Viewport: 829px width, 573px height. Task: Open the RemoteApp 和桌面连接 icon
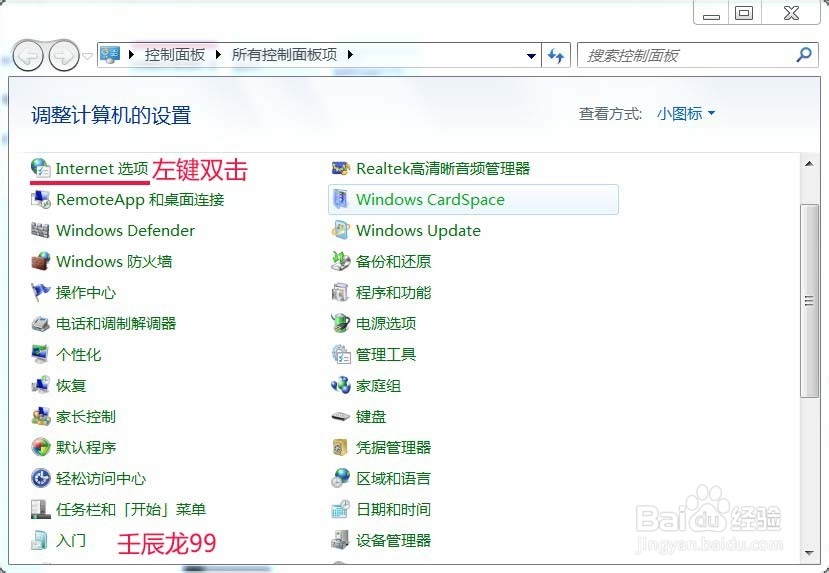tap(41, 199)
